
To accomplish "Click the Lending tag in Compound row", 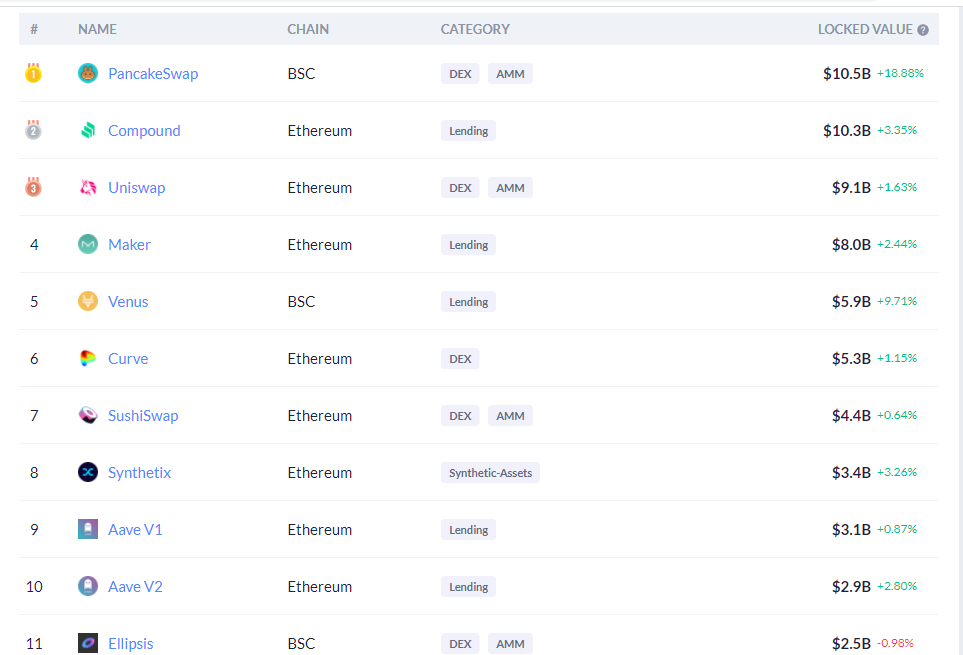I will click(469, 131).
